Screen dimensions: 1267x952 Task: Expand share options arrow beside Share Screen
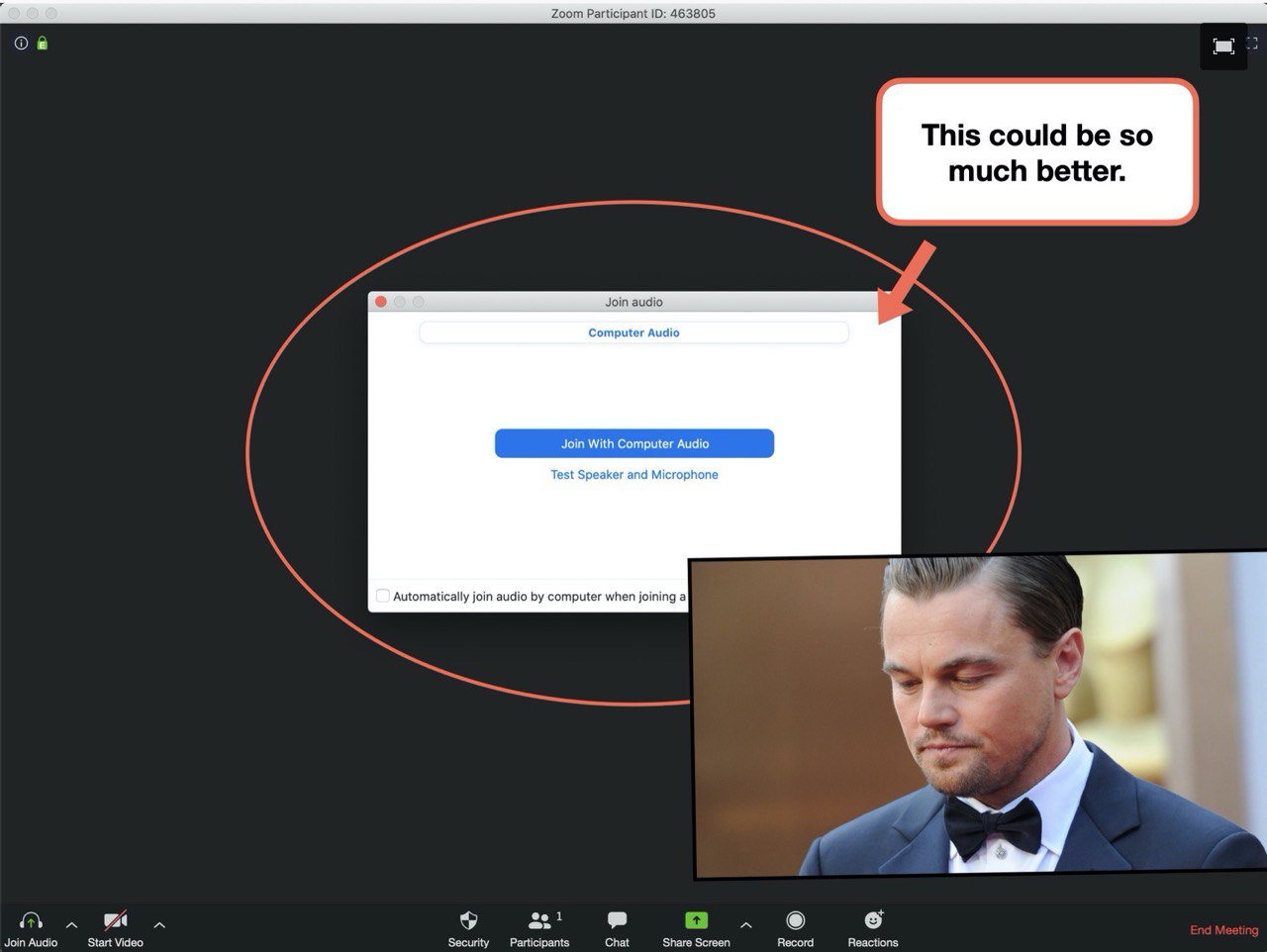[746, 925]
